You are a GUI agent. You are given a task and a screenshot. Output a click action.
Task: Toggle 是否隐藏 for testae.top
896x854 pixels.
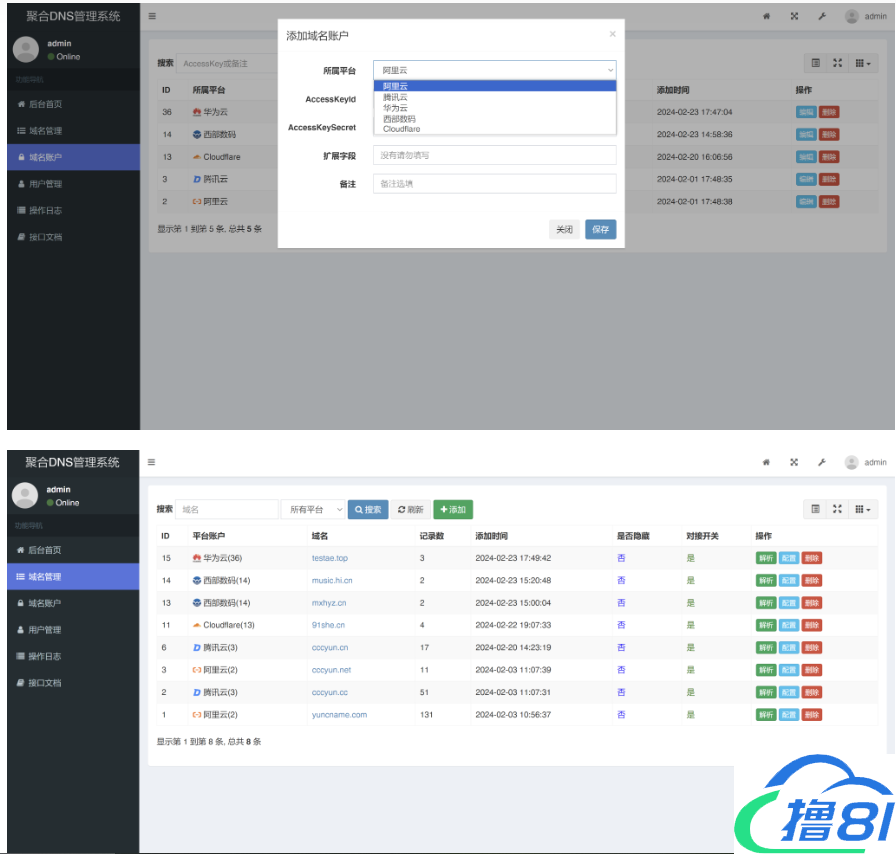(x=621, y=558)
